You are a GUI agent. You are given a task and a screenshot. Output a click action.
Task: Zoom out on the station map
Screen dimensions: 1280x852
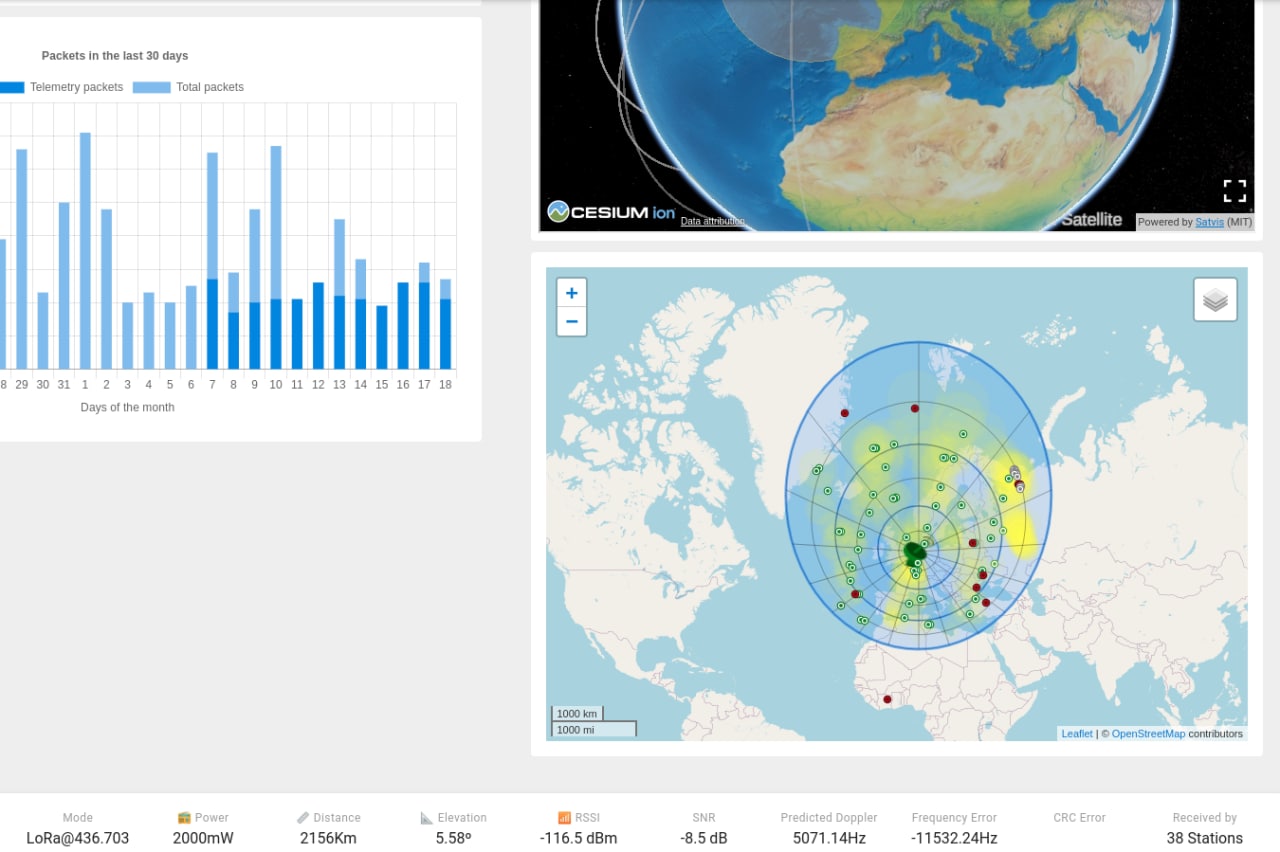point(571,322)
